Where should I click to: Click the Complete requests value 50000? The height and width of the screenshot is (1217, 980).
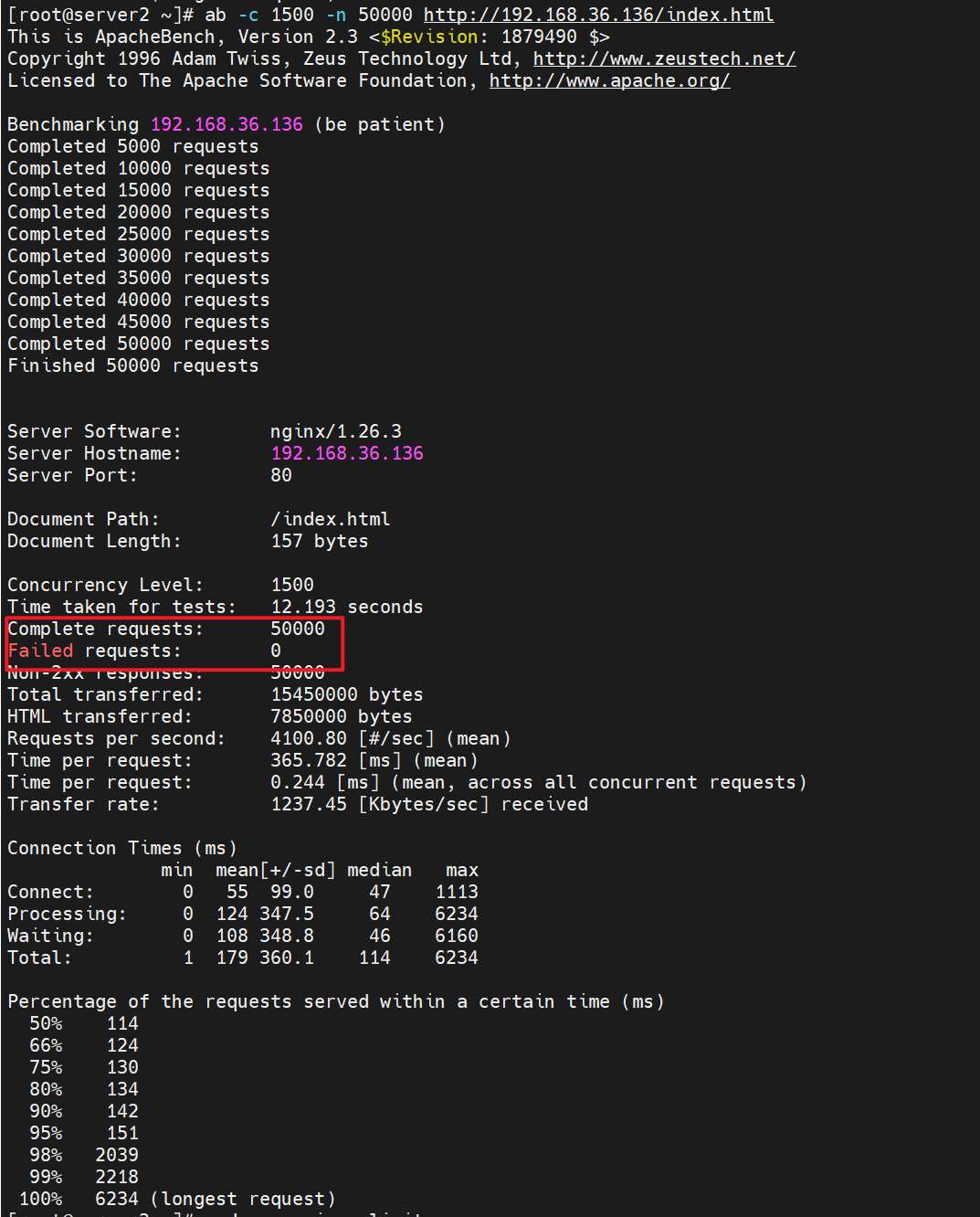click(298, 629)
